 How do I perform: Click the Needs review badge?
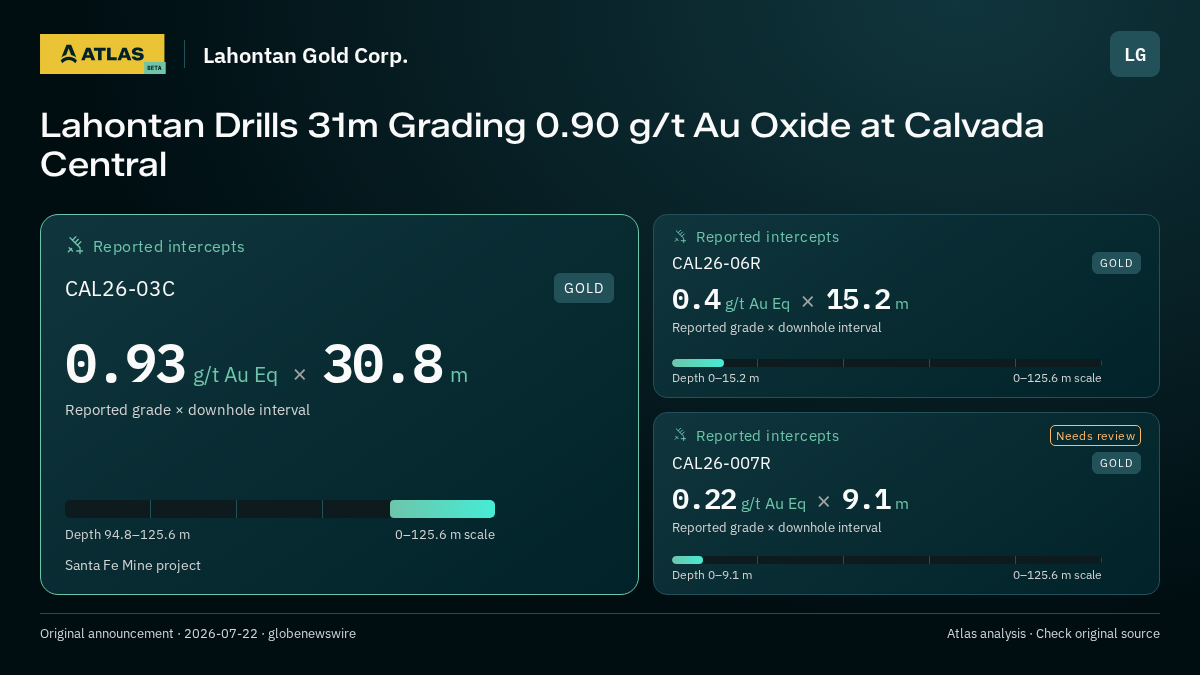pos(1095,435)
